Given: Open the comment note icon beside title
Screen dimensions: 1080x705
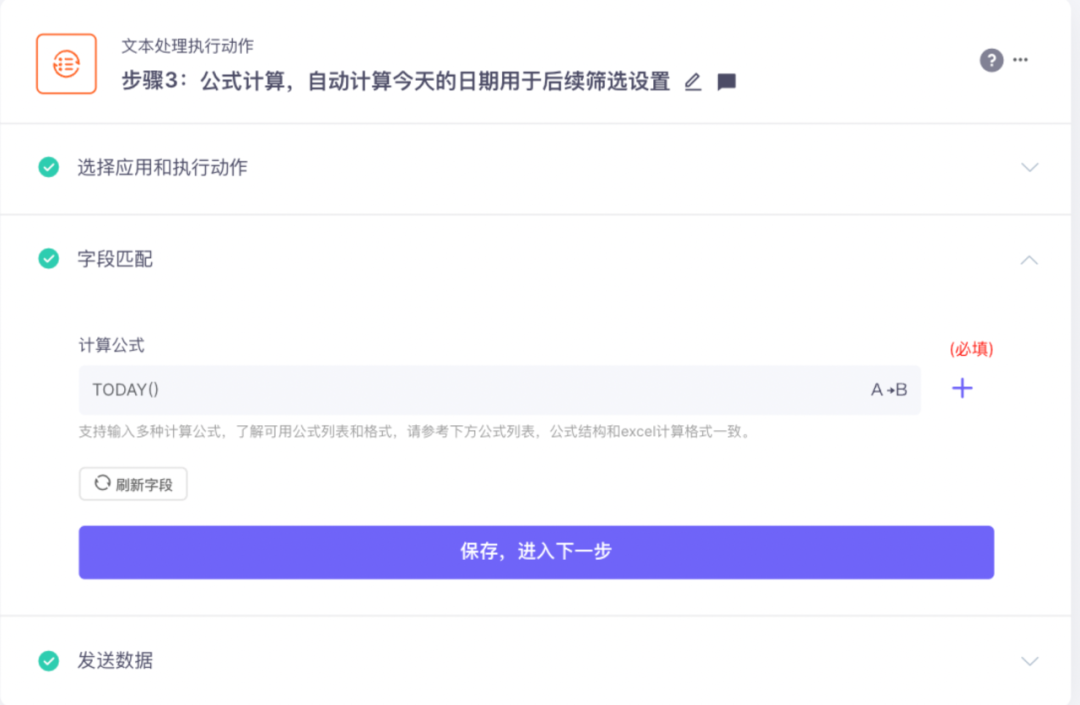Looking at the screenshot, I should tap(727, 82).
